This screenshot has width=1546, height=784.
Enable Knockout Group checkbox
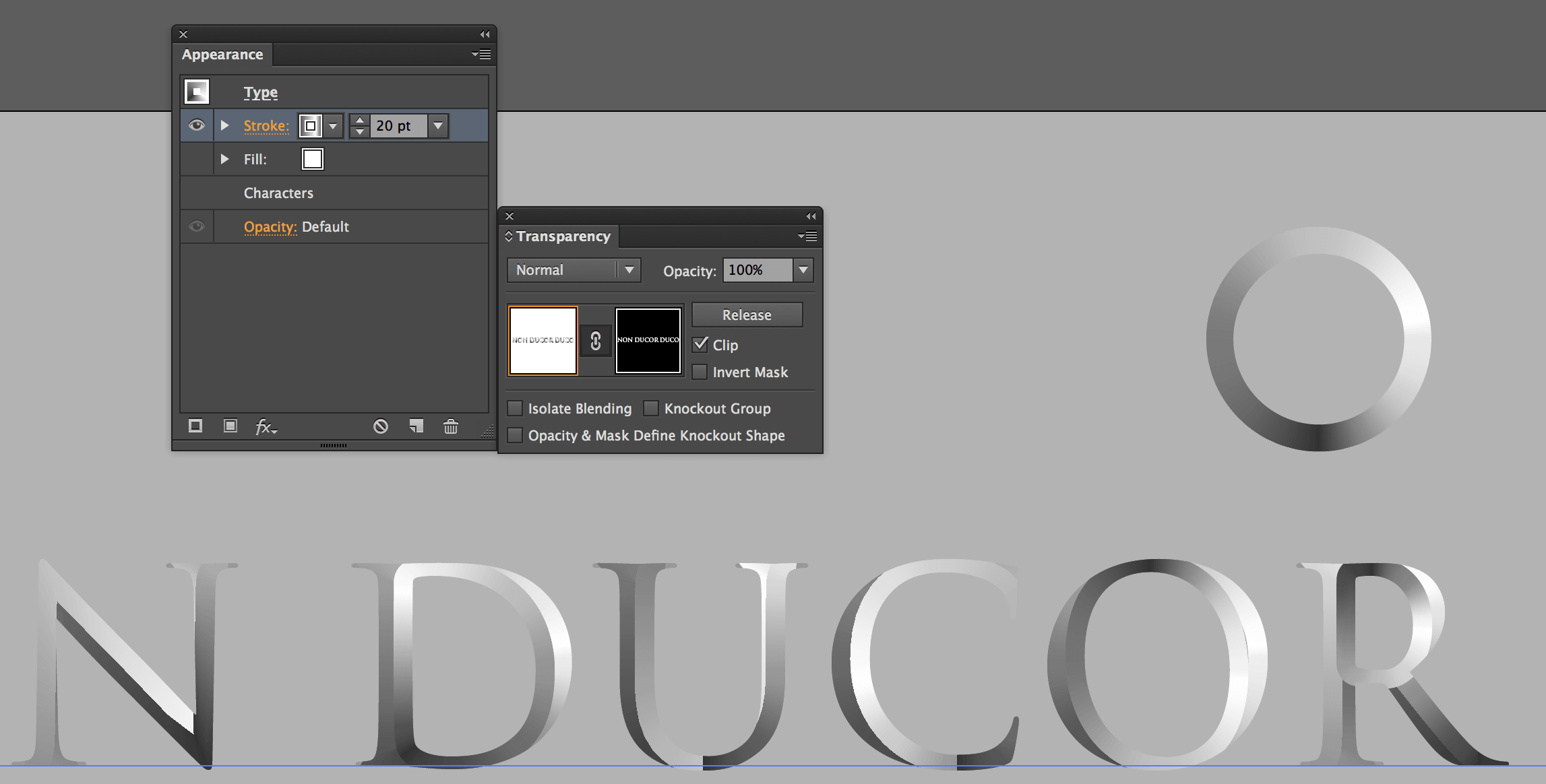pyautogui.click(x=651, y=408)
